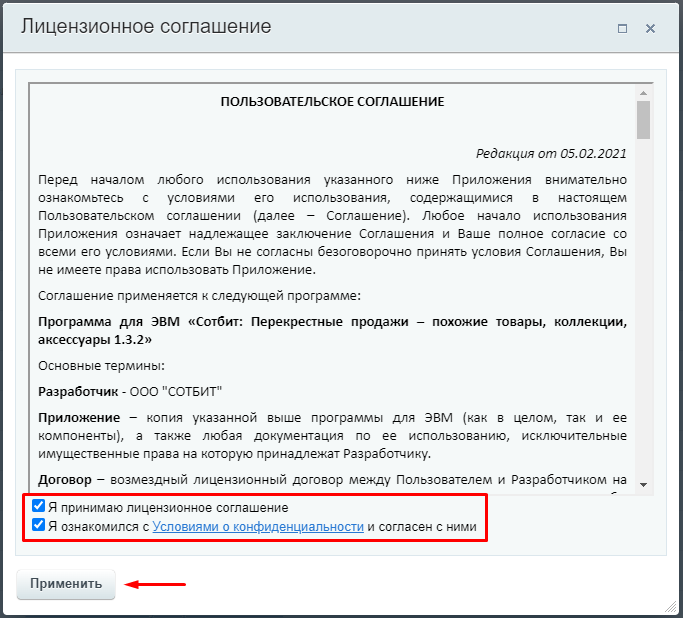This screenshot has height=618, width=683.
Task: Click the scrollbar up arrow
Action: [x=643, y=93]
